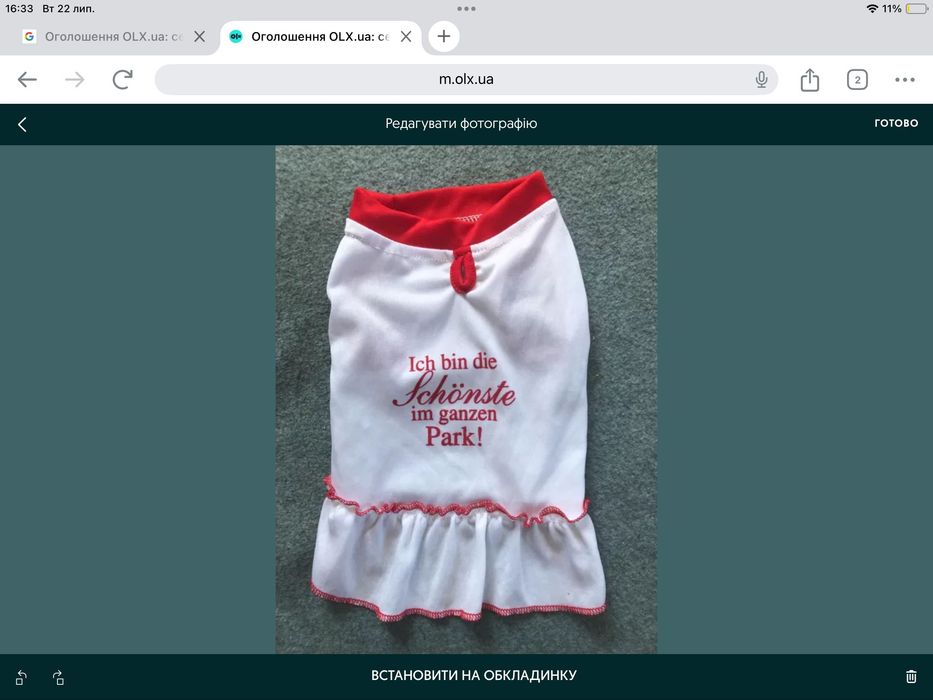Tap the browser share icon
933x700 pixels.
click(x=810, y=79)
